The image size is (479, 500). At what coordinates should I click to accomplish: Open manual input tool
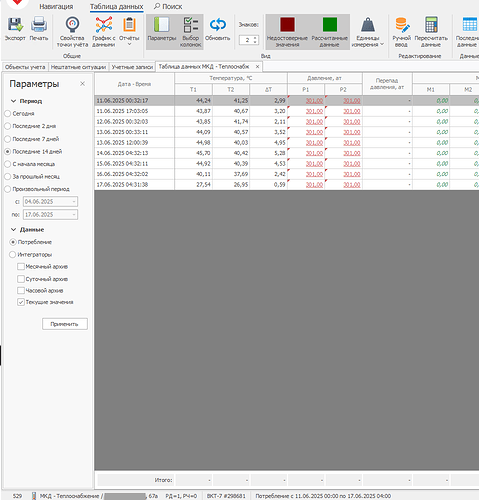point(401,32)
